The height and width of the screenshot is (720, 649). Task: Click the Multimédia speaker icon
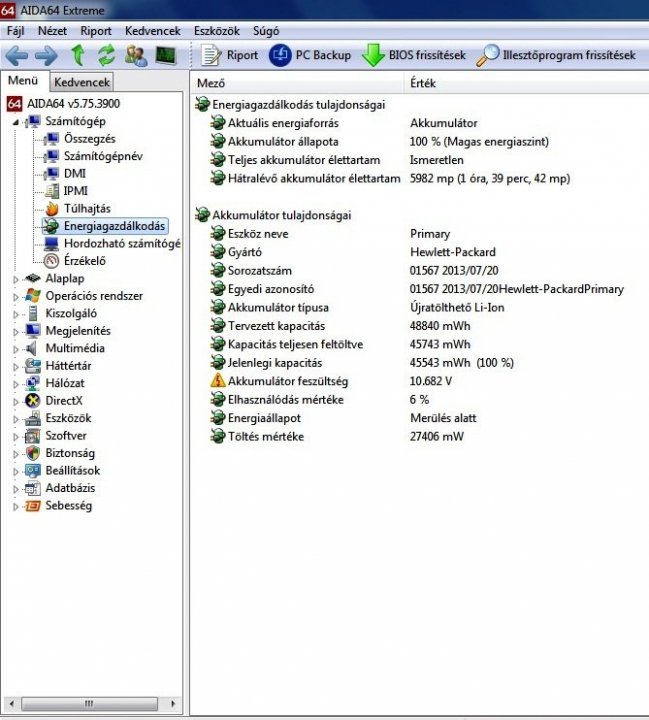coord(32,348)
